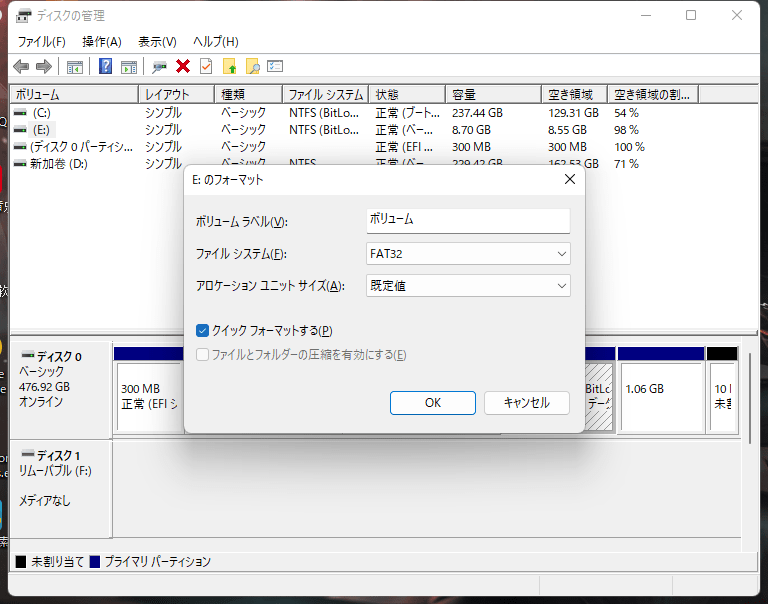Maximize the ディスクの管理 window
The width and height of the screenshot is (768, 604).
pyautogui.click(x=691, y=16)
